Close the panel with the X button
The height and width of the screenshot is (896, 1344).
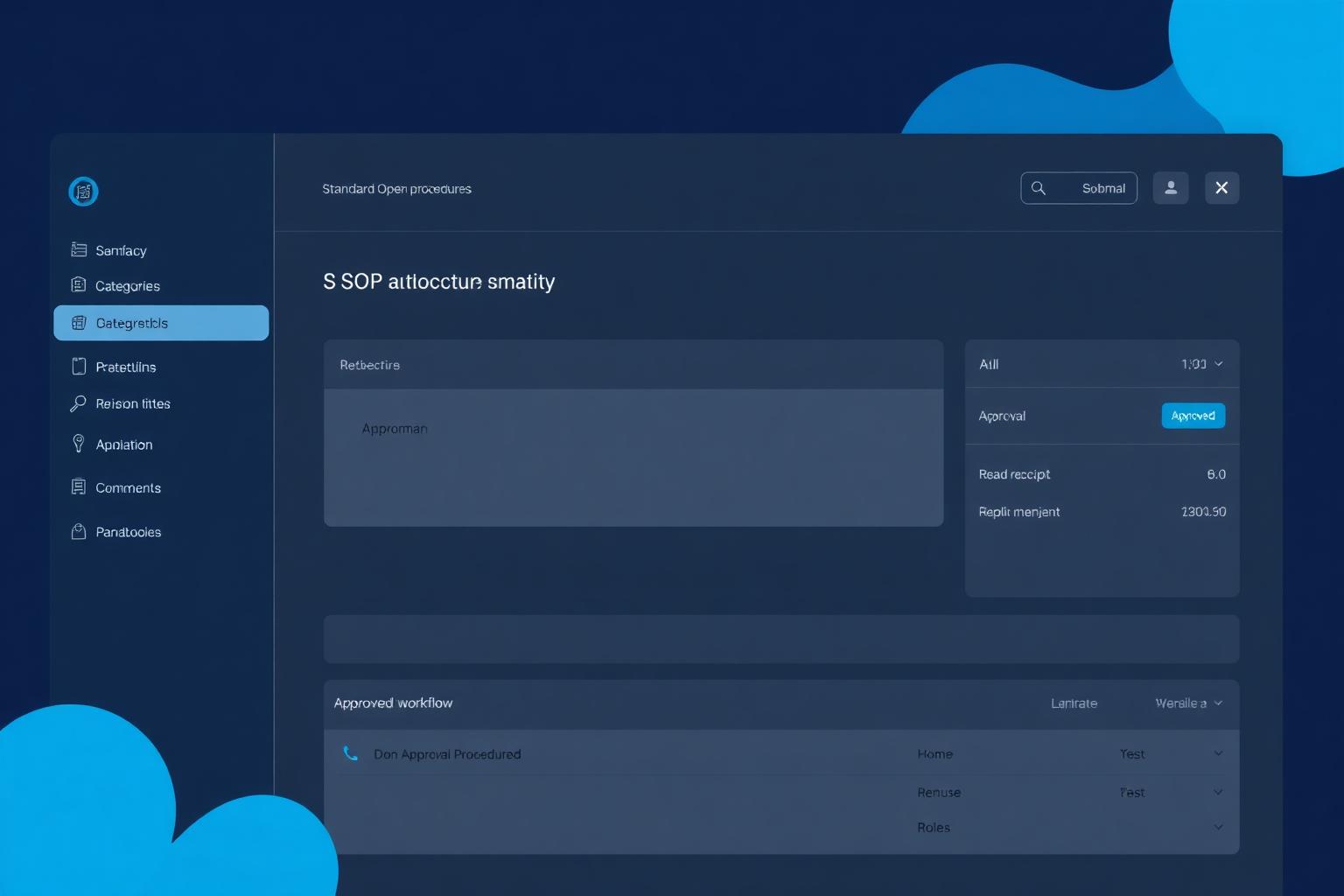1221,188
